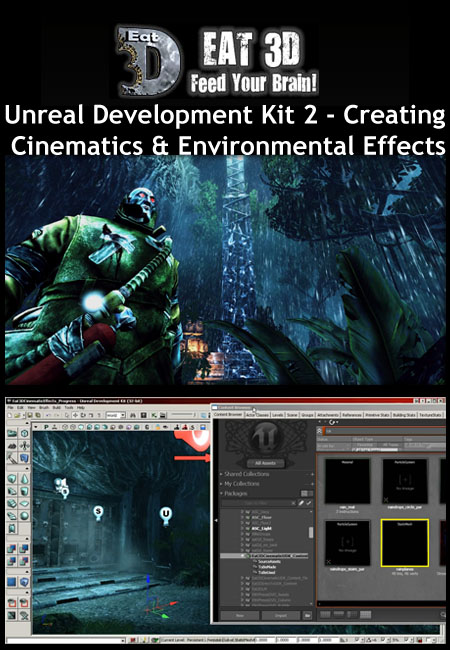450x650 pixels.
Task: Open the World coordinate system dropdown
Action: [116, 415]
